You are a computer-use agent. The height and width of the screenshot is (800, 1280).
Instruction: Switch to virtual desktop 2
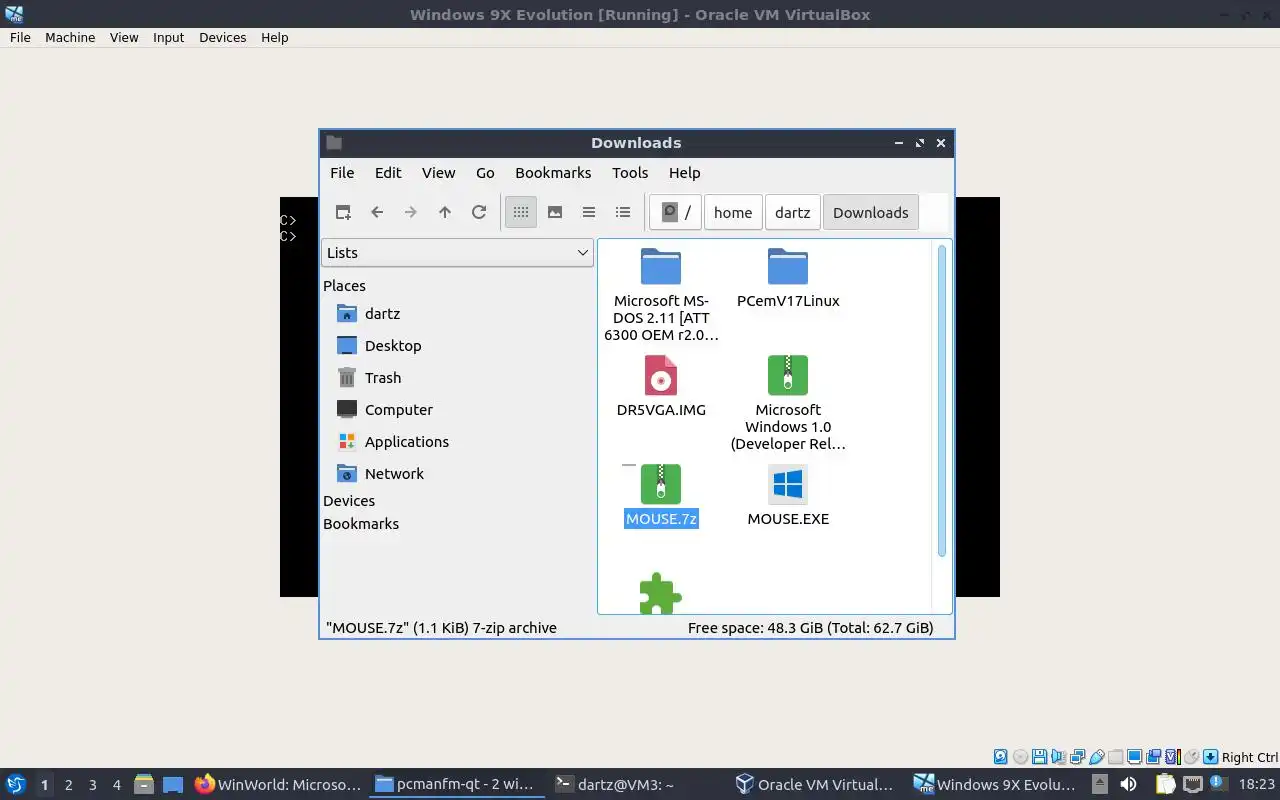pos(68,785)
